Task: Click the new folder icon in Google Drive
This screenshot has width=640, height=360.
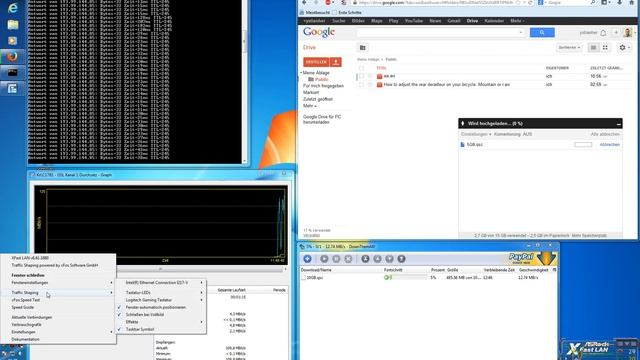Action: tap(362, 48)
